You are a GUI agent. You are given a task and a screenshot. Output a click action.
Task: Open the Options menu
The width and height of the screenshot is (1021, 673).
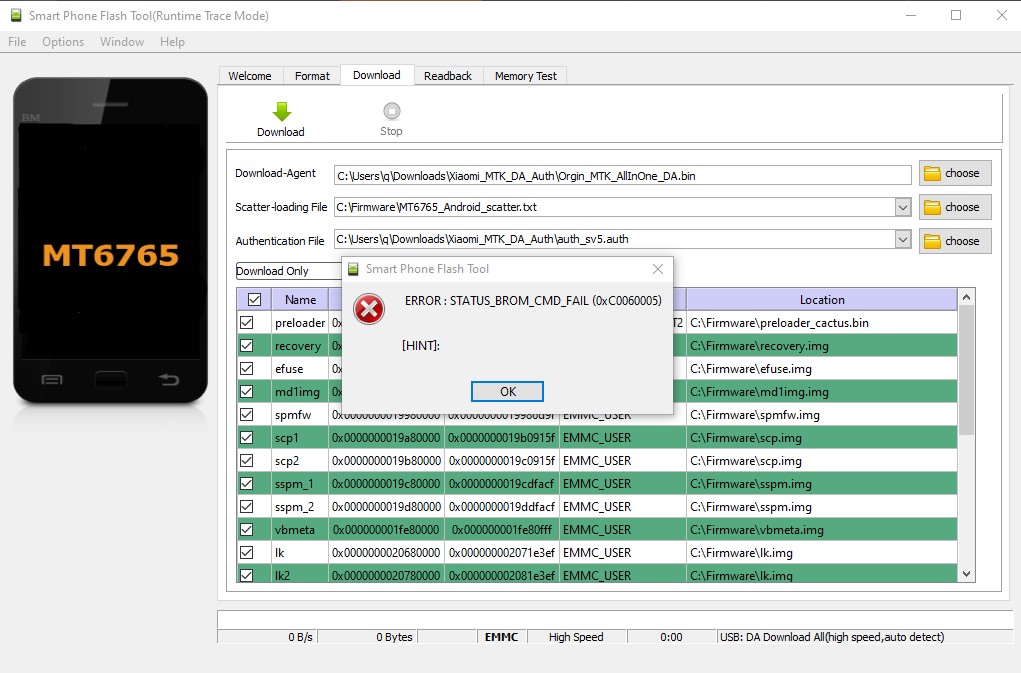(63, 42)
